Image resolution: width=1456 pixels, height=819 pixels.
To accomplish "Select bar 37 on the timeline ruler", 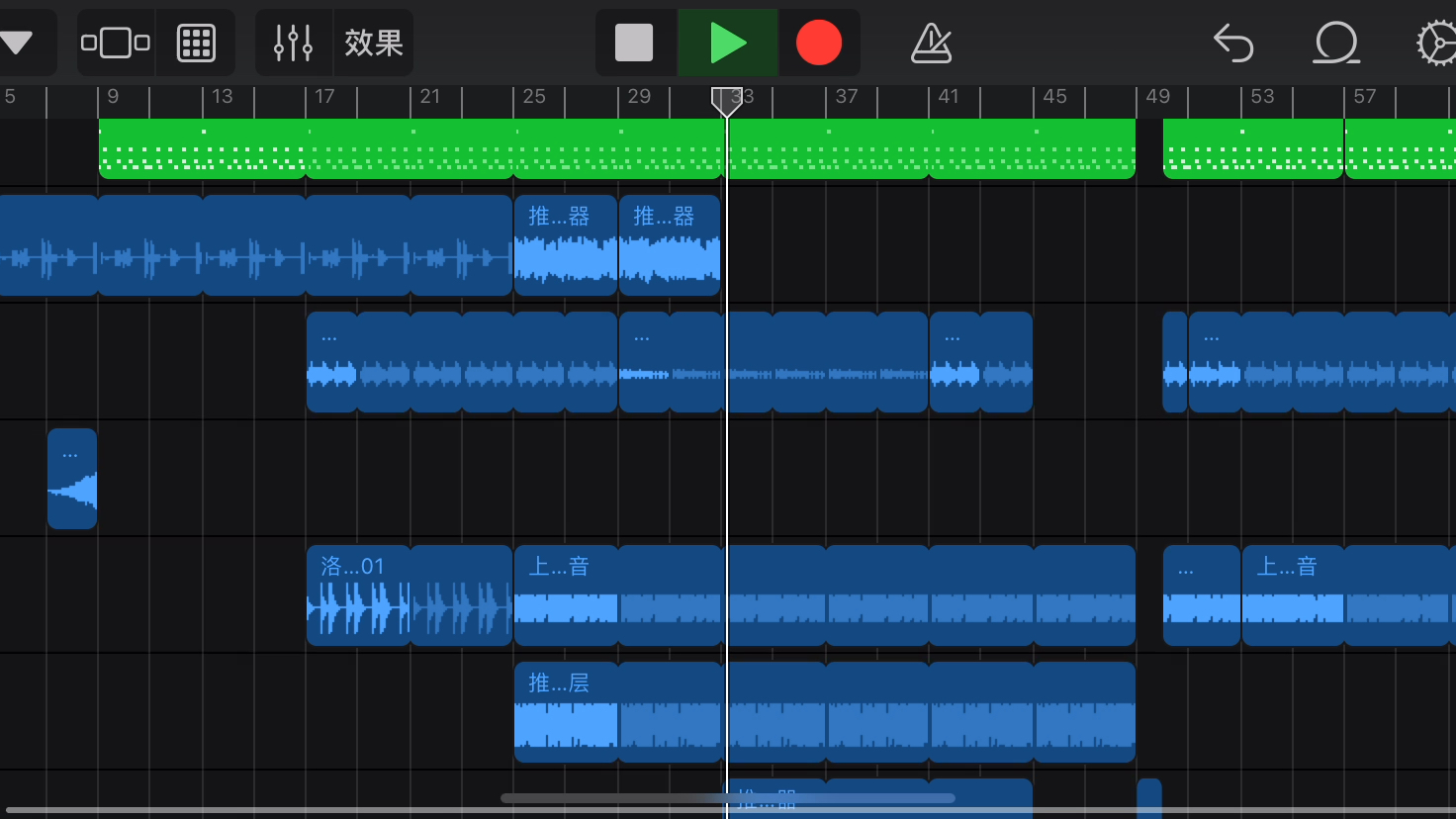I will (x=847, y=96).
